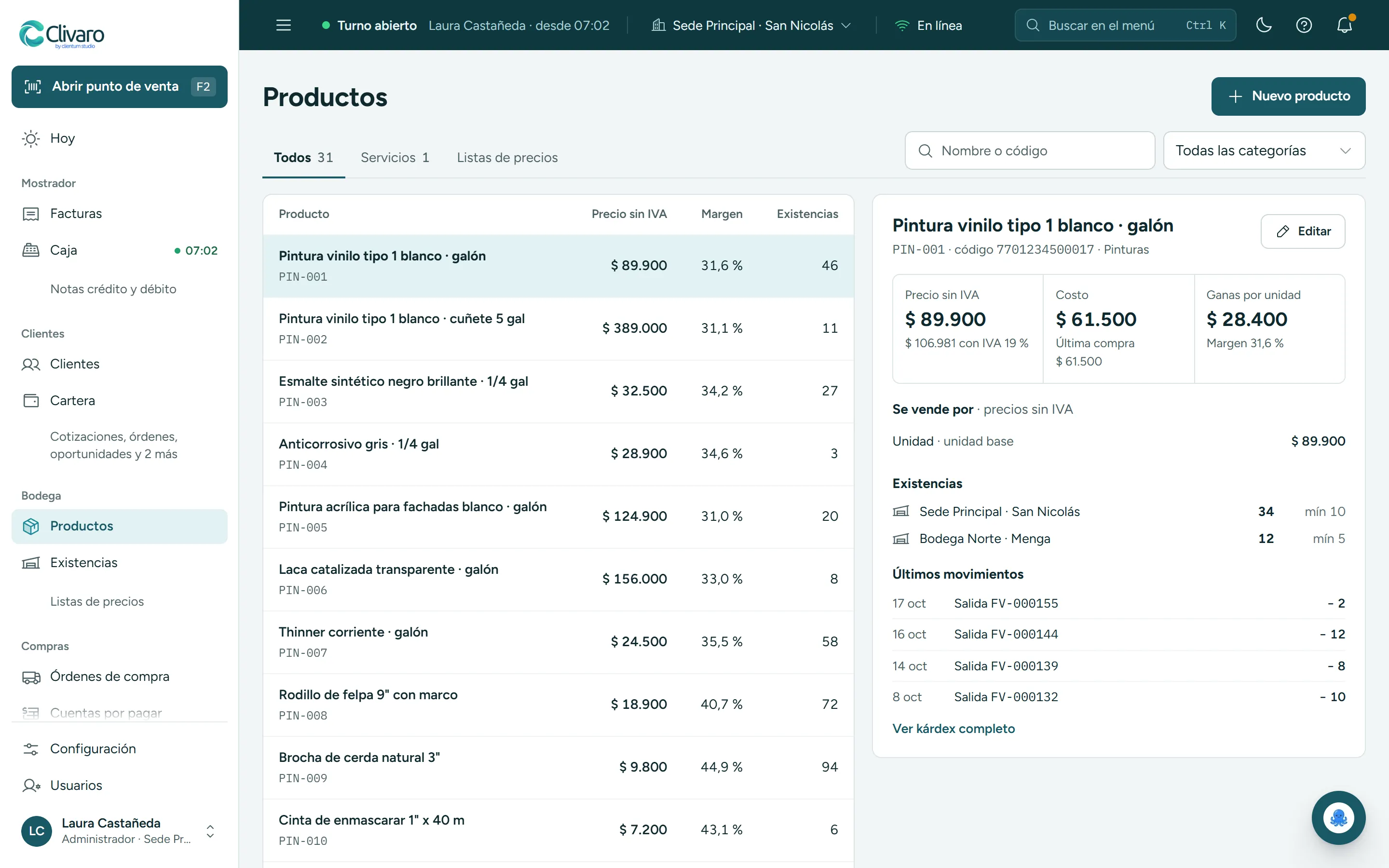Open Cartera in sidebar
1389x868 pixels.
click(x=120, y=400)
